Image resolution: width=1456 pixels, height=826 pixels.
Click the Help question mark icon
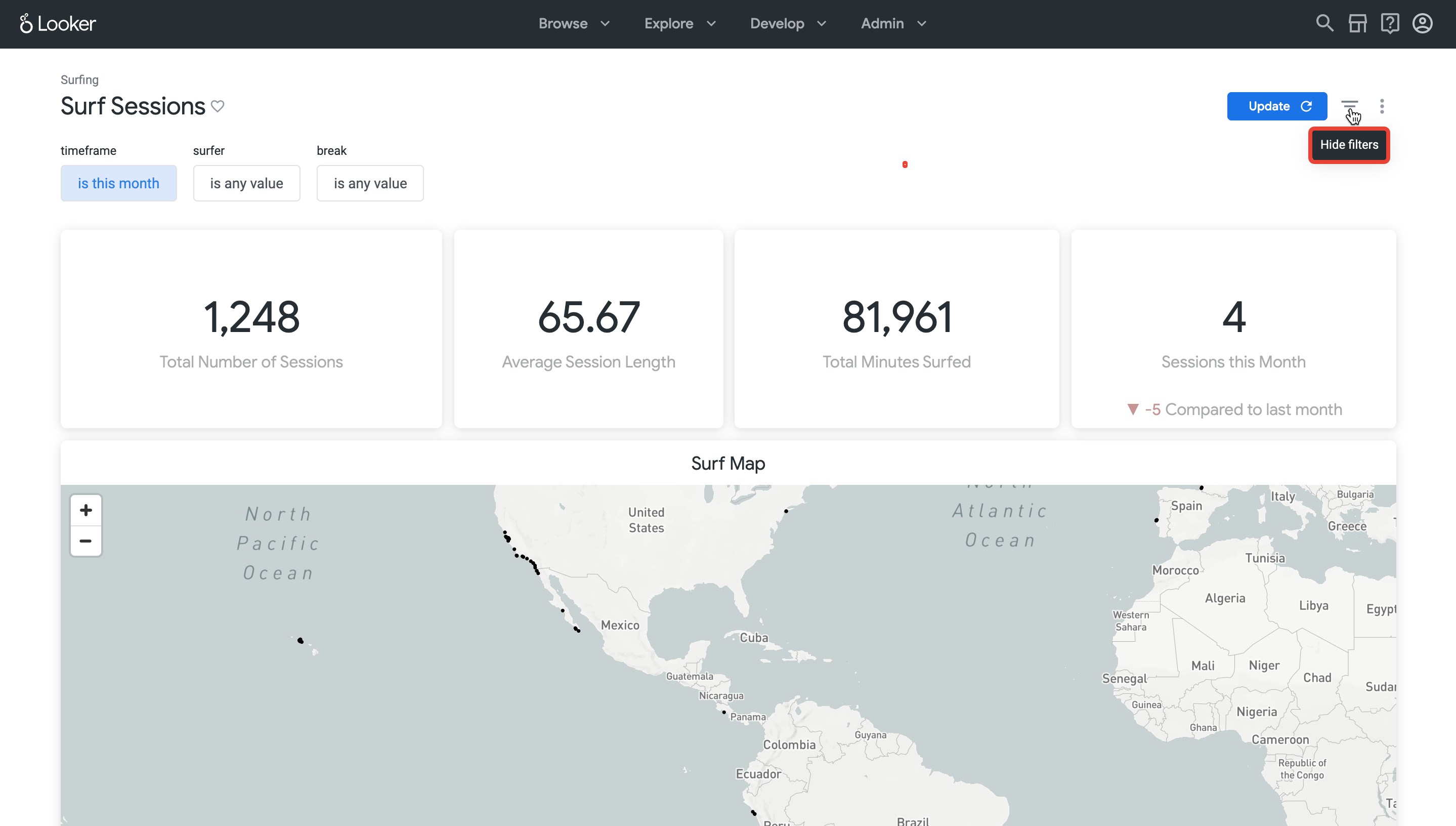click(1390, 24)
